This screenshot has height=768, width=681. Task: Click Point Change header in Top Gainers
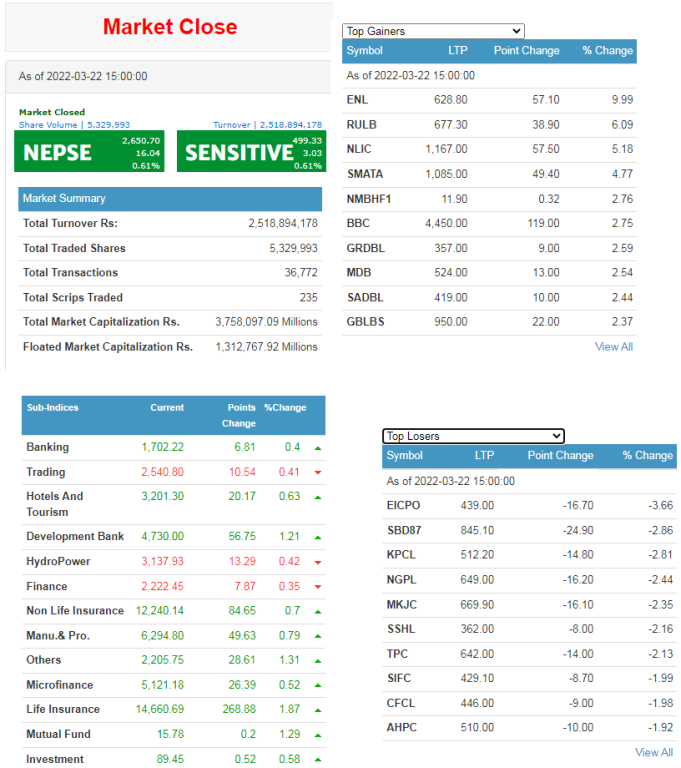(527, 50)
